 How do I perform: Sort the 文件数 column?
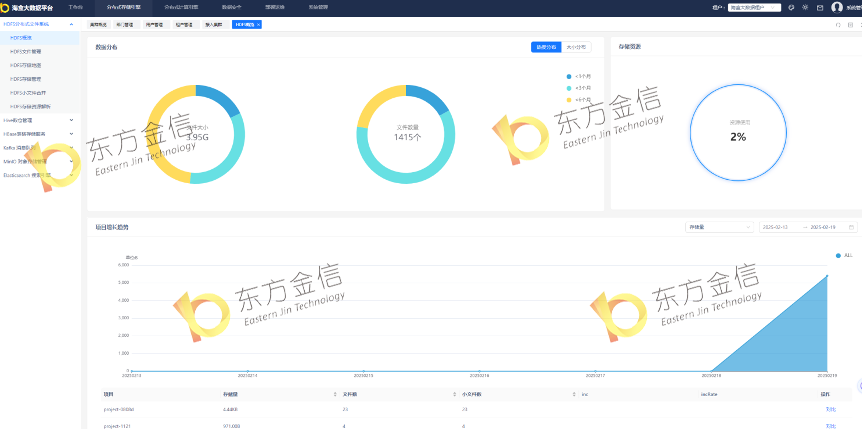(455, 394)
